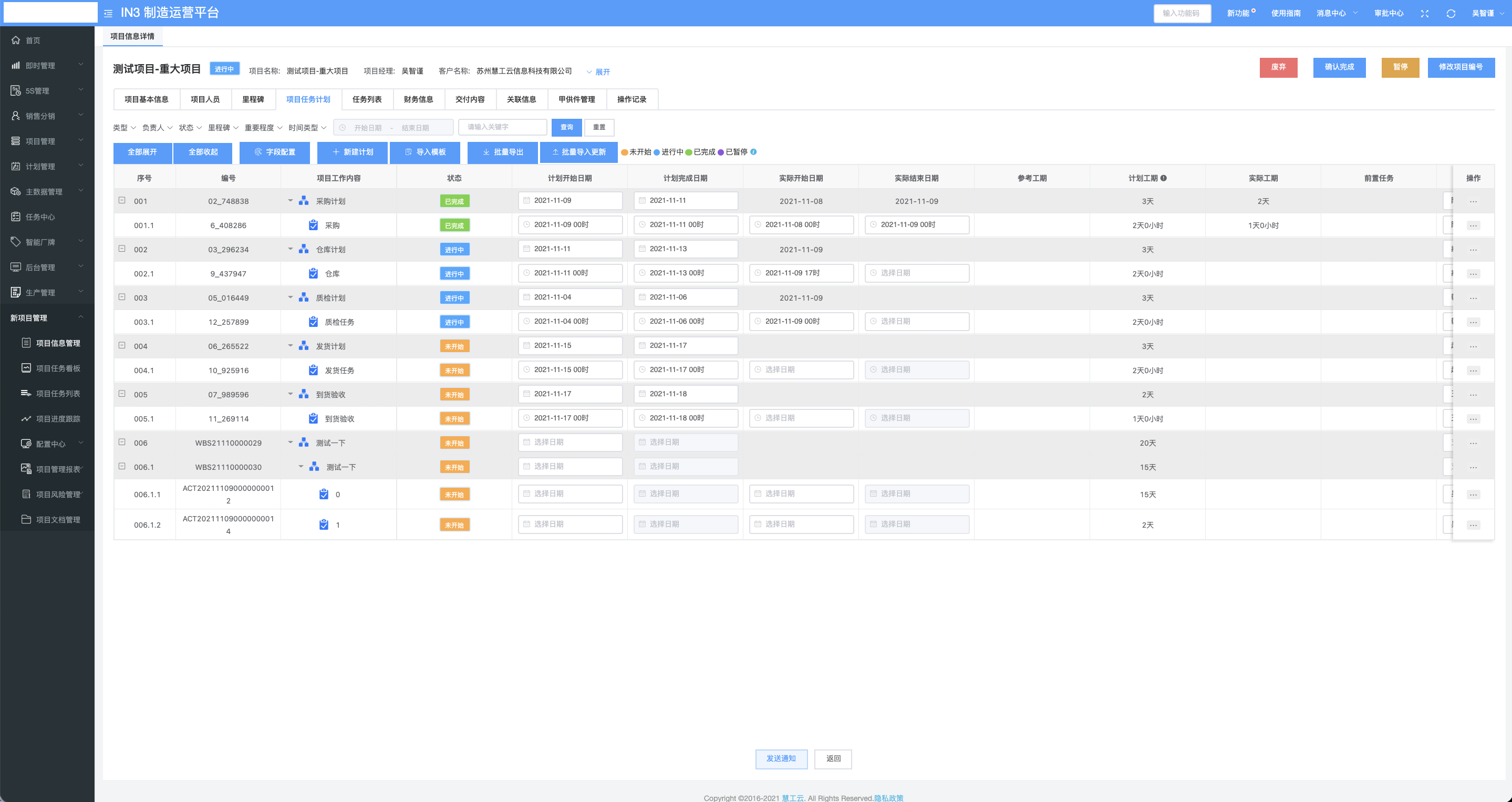Open the 任务中心 sidebar icon item
The image size is (1512, 802).
[16, 217]
